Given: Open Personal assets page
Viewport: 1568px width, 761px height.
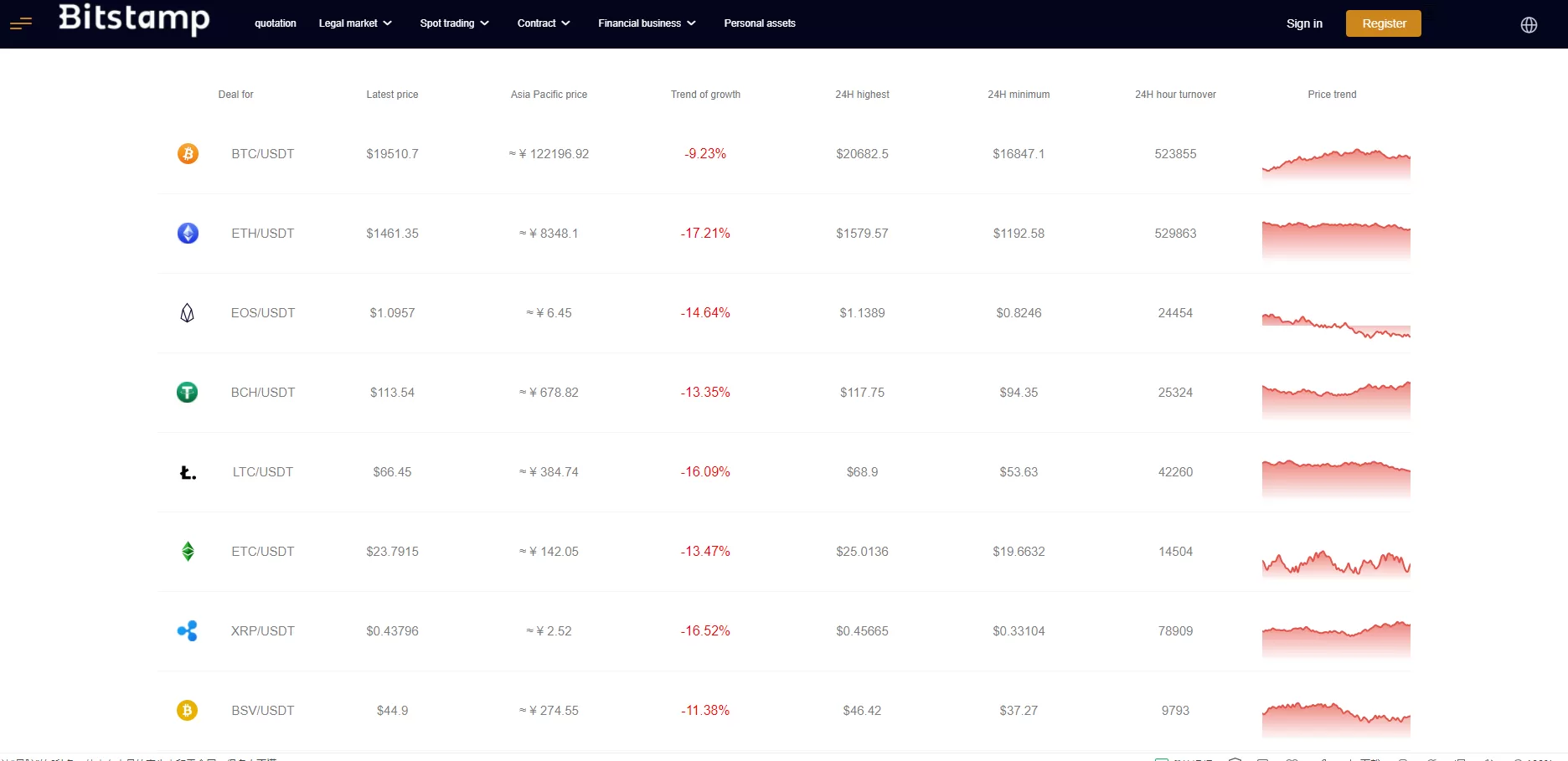Looking at the screenshot, I should pos(760,23).
